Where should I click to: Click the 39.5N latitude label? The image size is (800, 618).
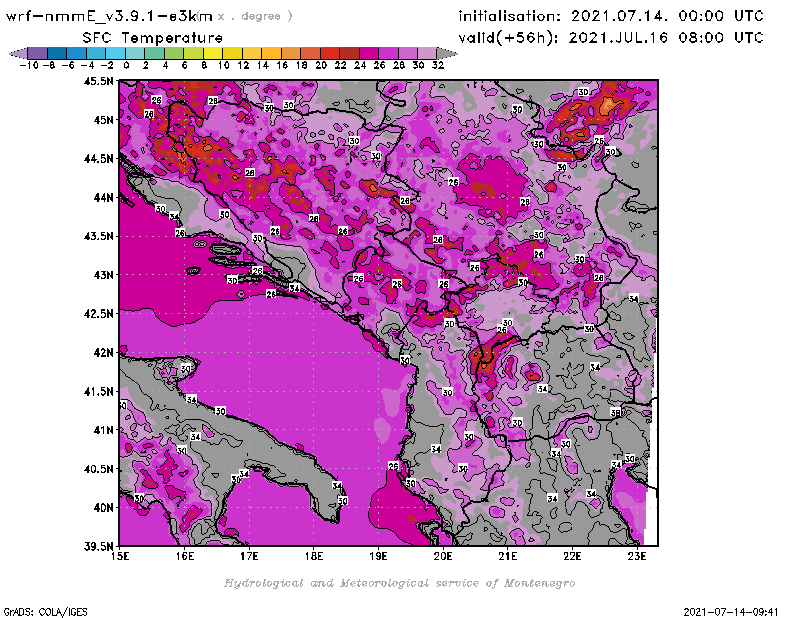click(x=98, y=547)
